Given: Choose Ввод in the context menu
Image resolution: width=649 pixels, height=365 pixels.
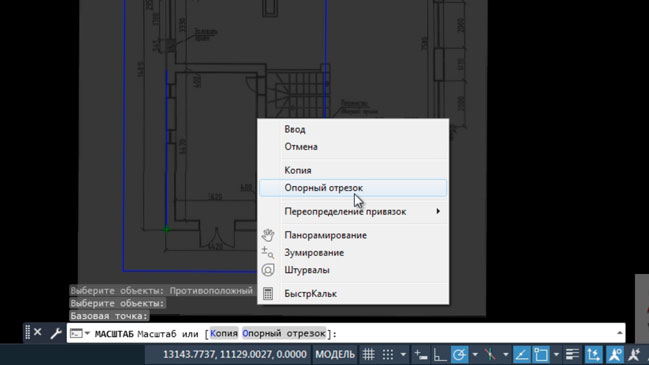Looking at the screenshot, I should (x=353, y=130).
